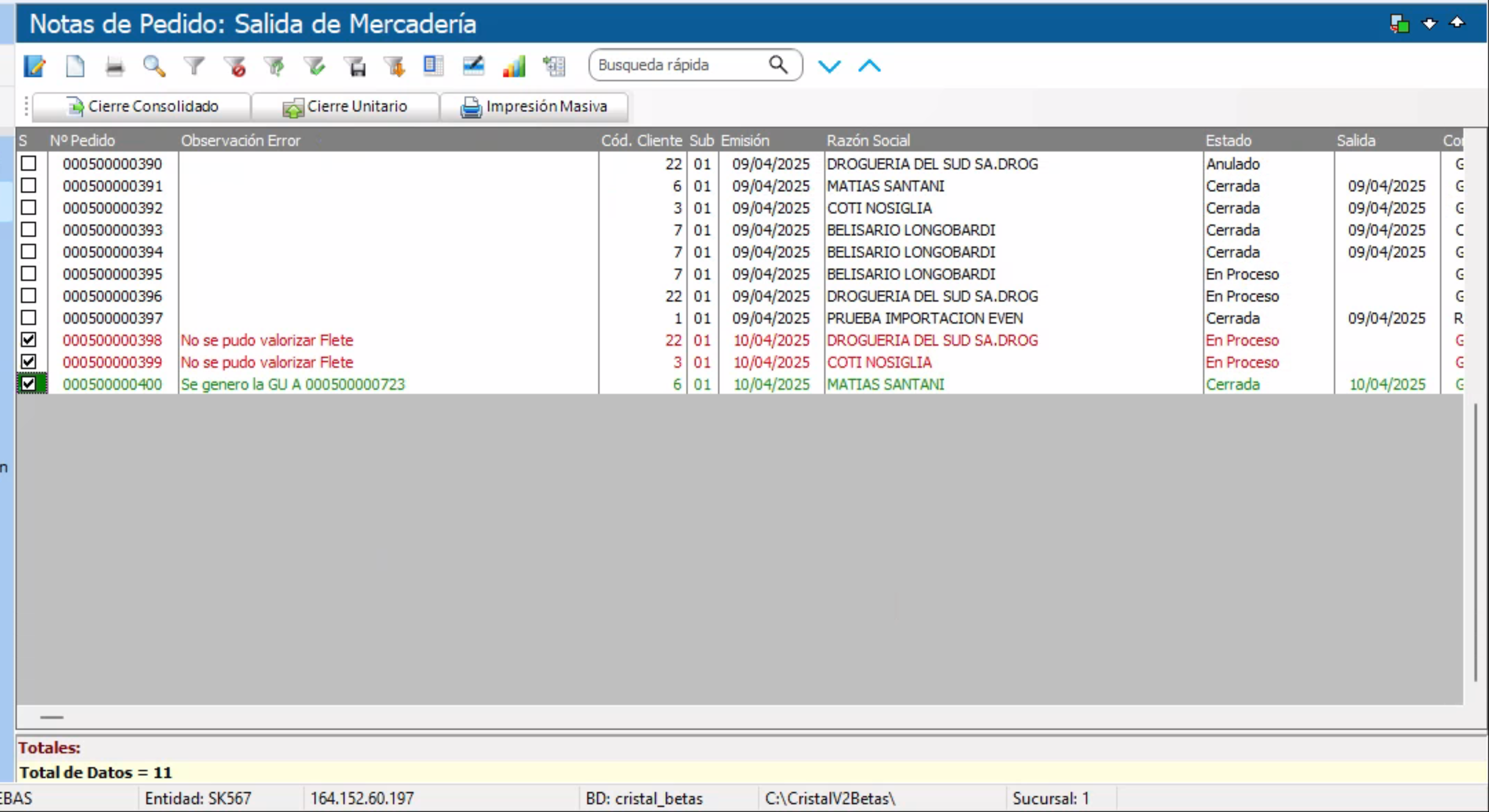
Task: Click the white down arrow in title bar
Action: tap(1428, 24)
